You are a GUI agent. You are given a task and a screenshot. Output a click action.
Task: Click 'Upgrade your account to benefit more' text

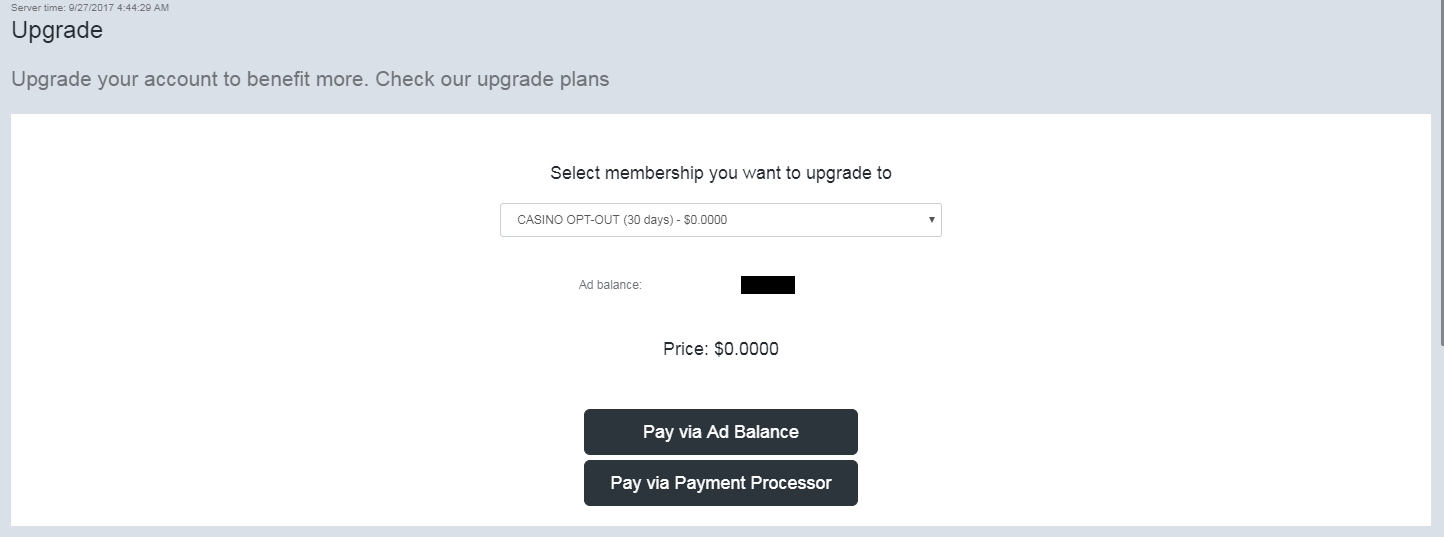point(190,78)
